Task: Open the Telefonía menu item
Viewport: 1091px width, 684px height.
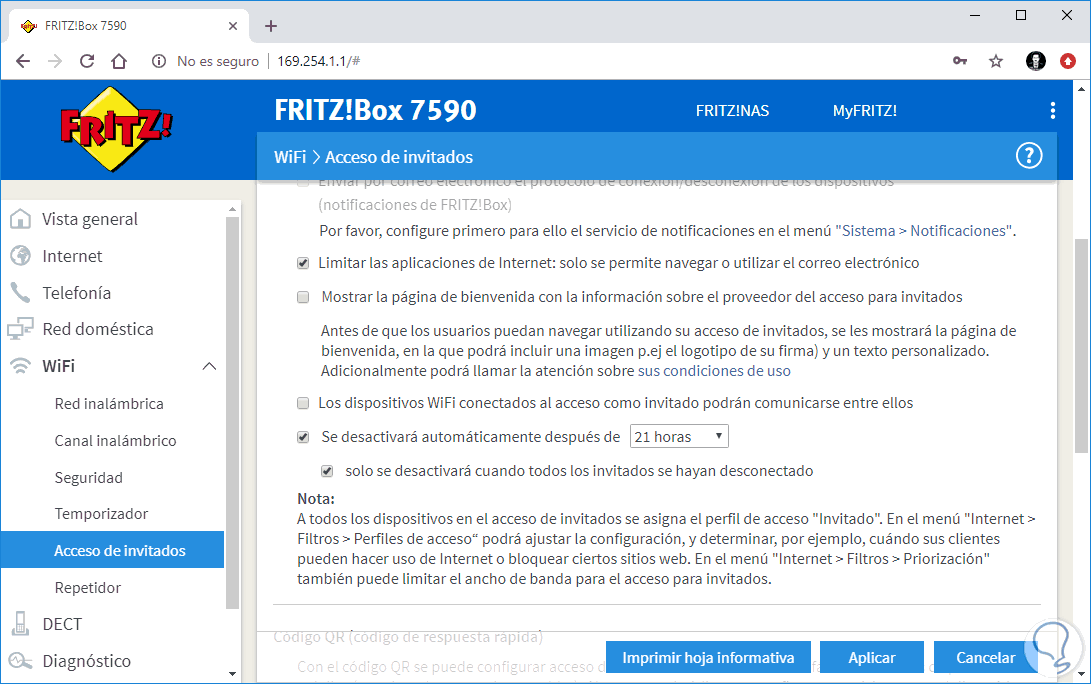Action: click(x=77, y=293)
